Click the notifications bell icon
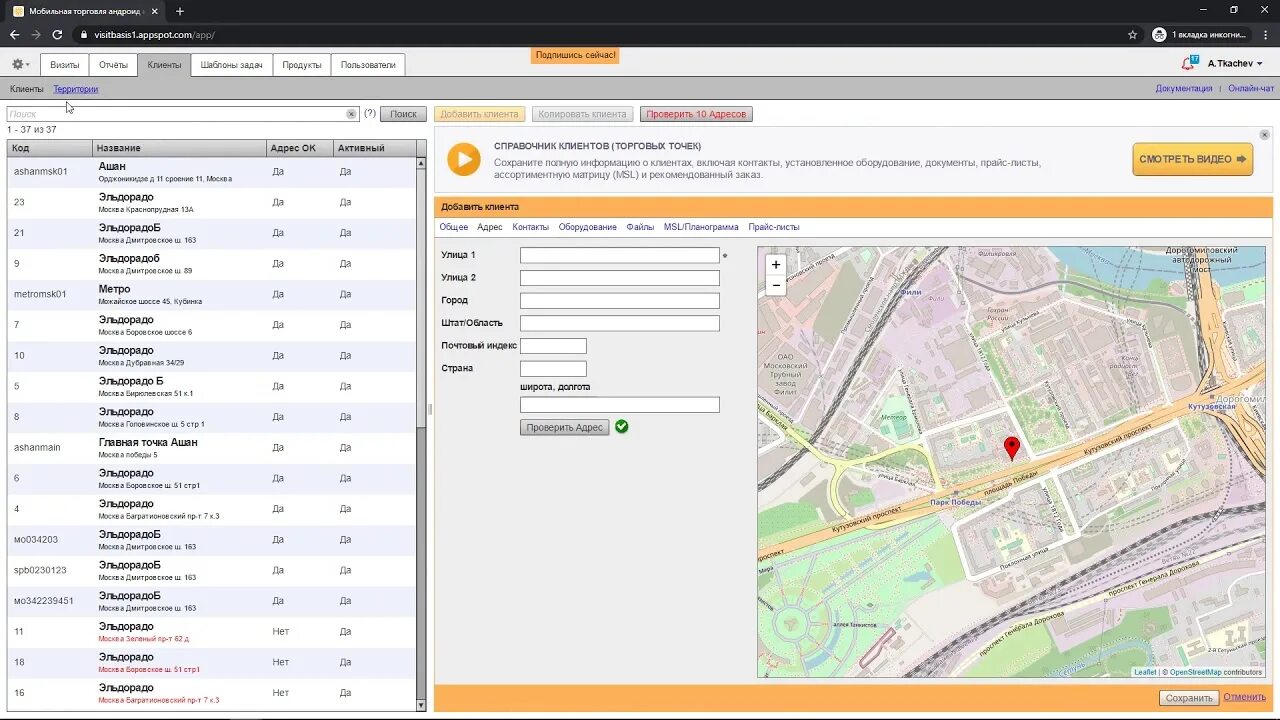1280x720 pixels. point(1189,63)
